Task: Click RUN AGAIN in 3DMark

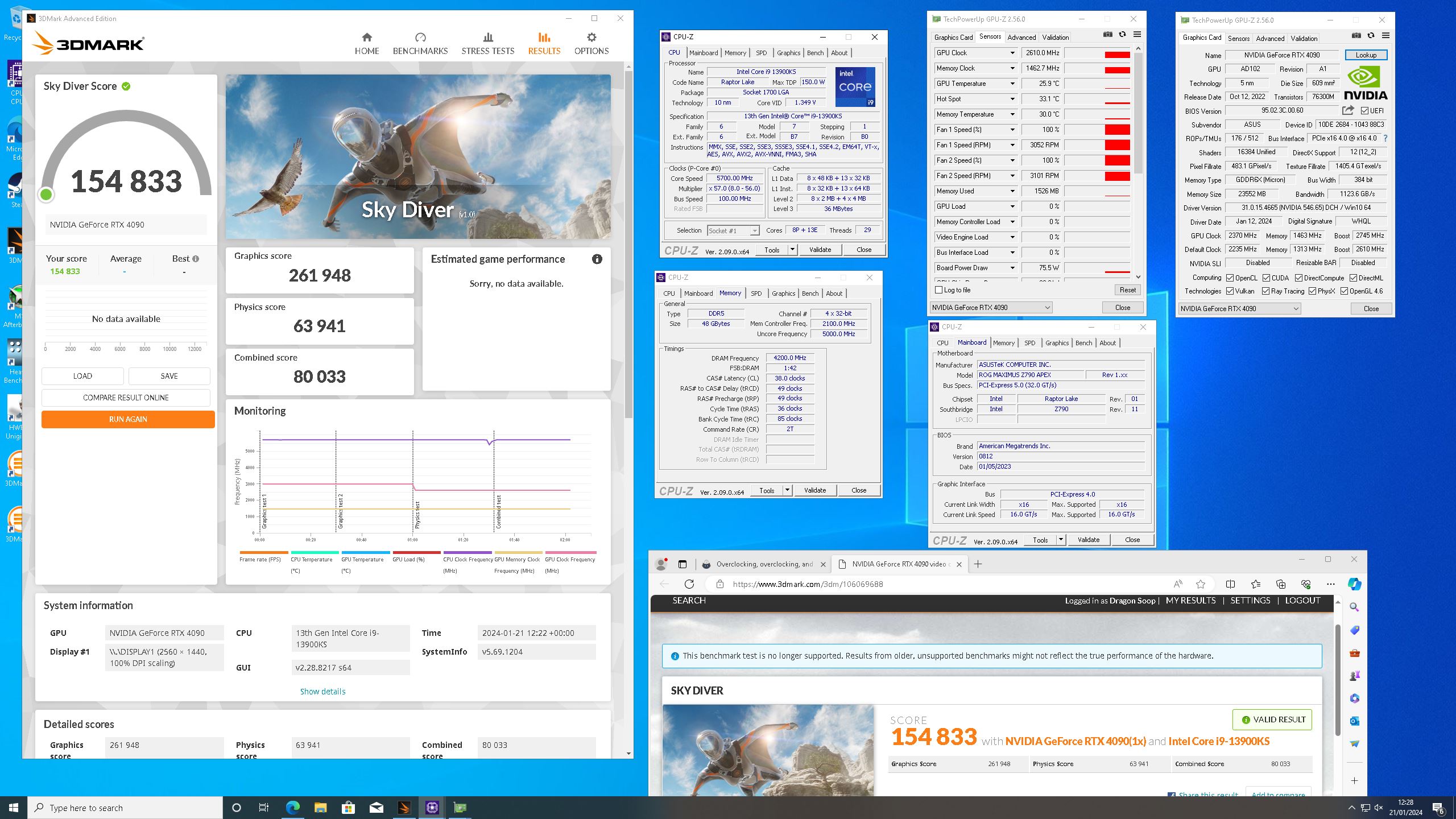Action: 128,419
